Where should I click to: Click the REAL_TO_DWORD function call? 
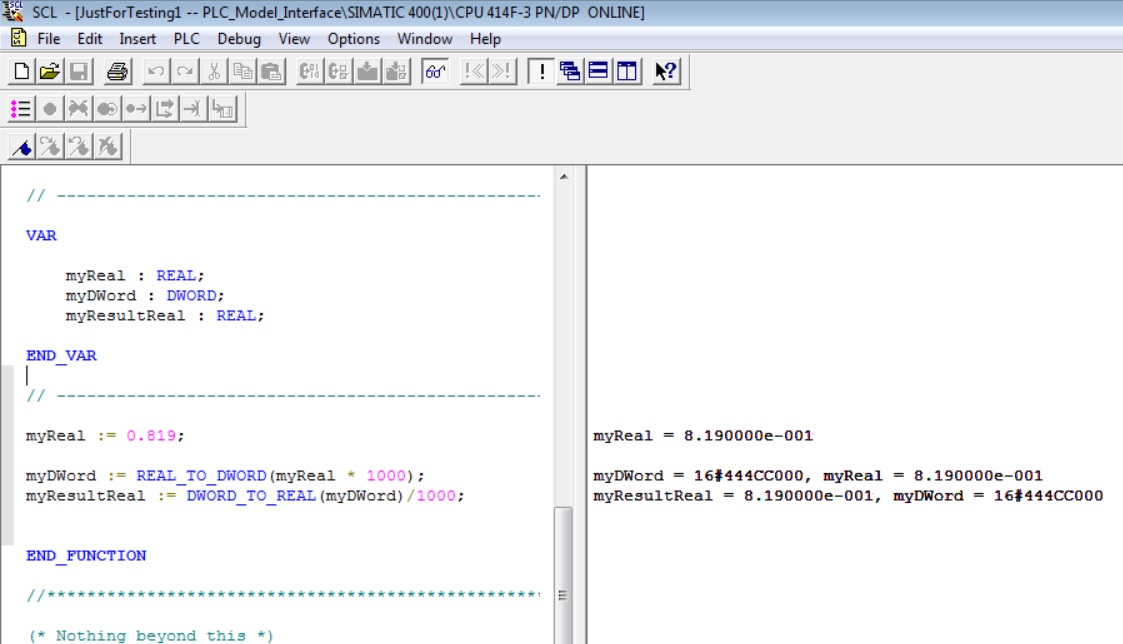click(201, 476)
